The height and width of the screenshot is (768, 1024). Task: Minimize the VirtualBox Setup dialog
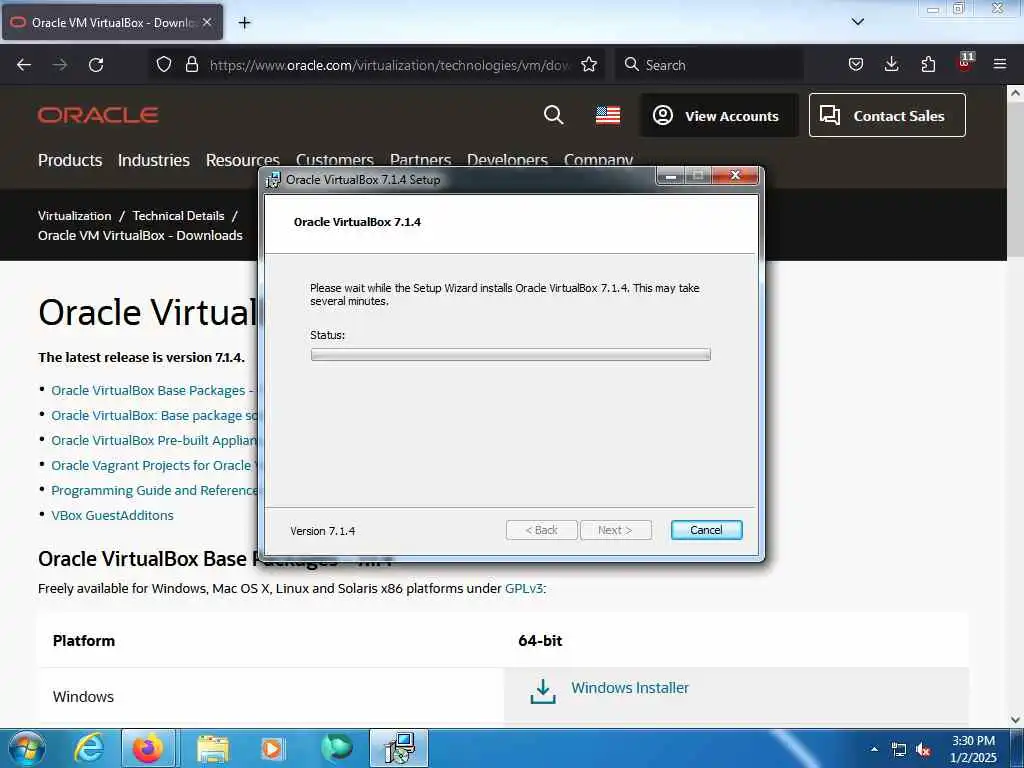click(x=671, y=176)
